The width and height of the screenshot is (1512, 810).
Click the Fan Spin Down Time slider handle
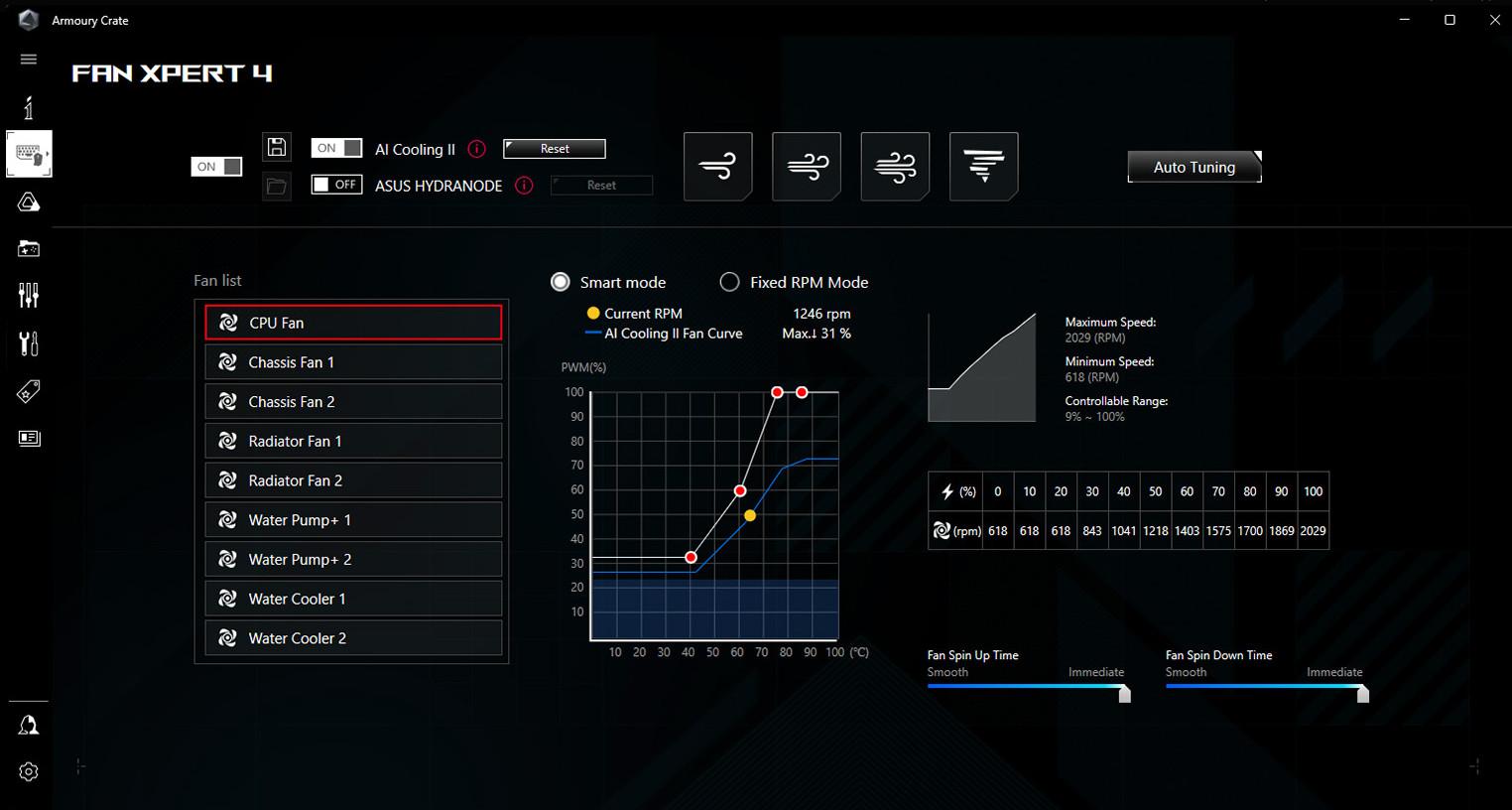[x=1363, y=694]
